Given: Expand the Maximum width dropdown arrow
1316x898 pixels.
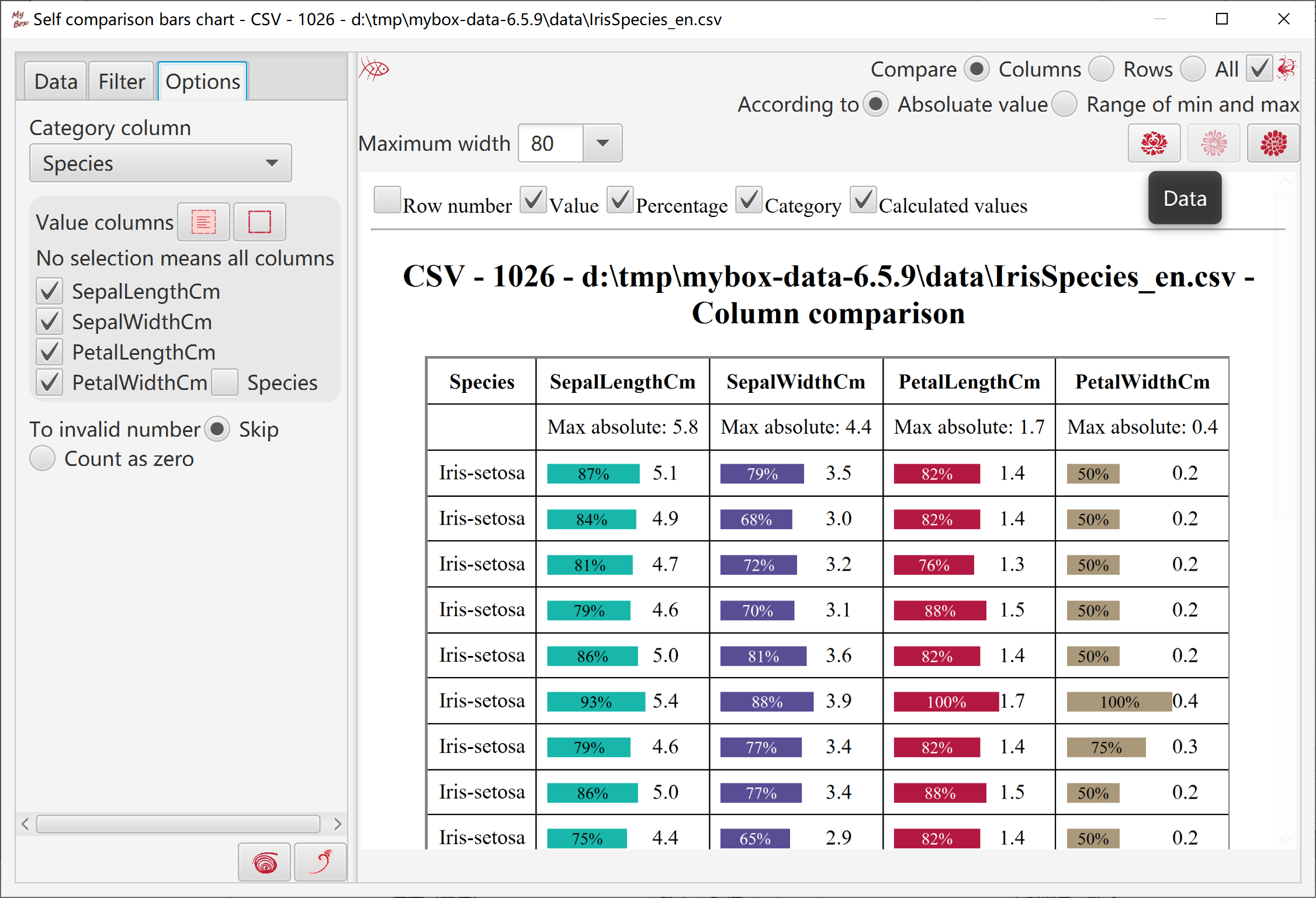Looking at the screenshot, I should [602, 143].
